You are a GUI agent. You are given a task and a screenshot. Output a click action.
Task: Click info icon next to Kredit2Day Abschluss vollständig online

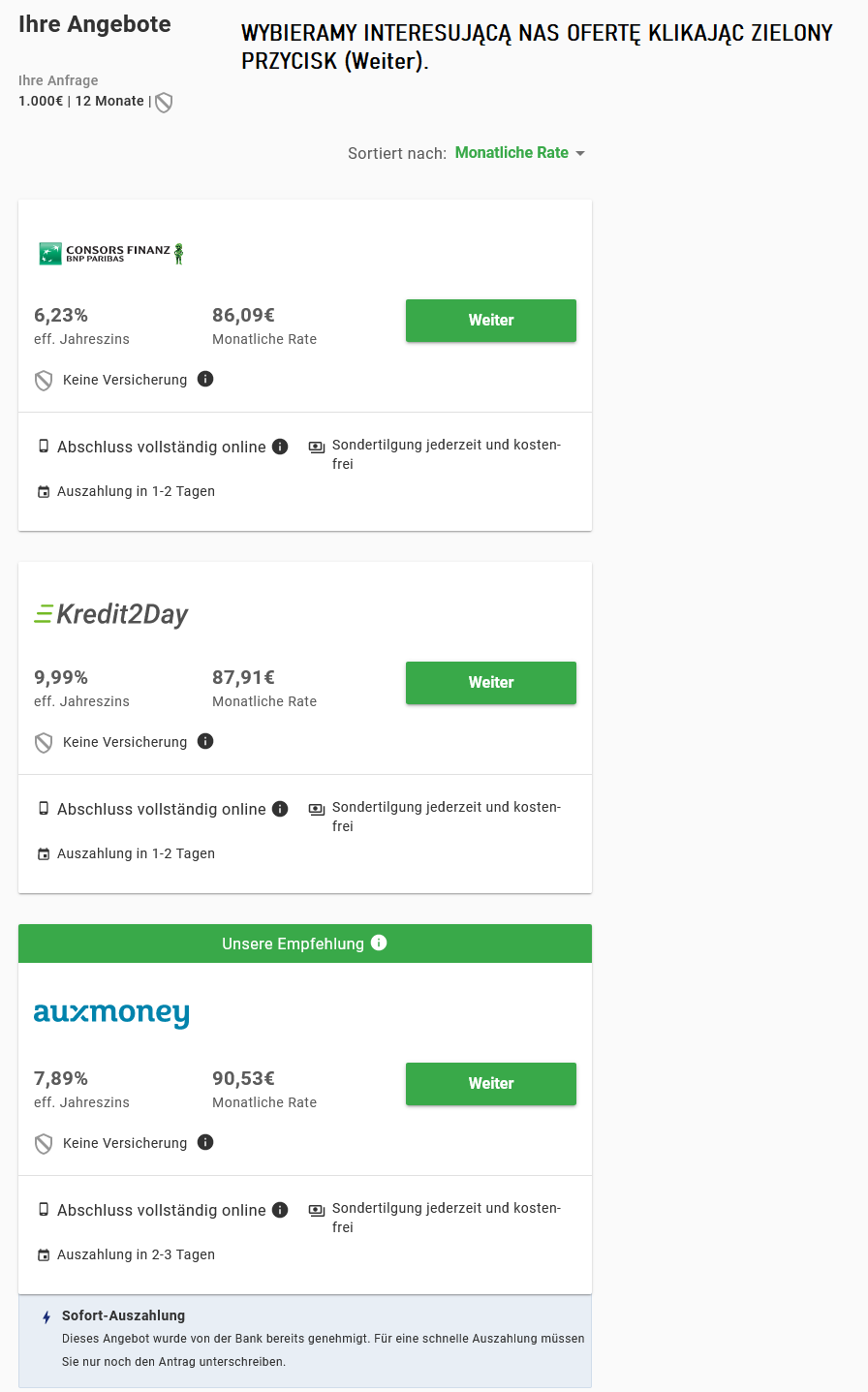click(280, 809)
